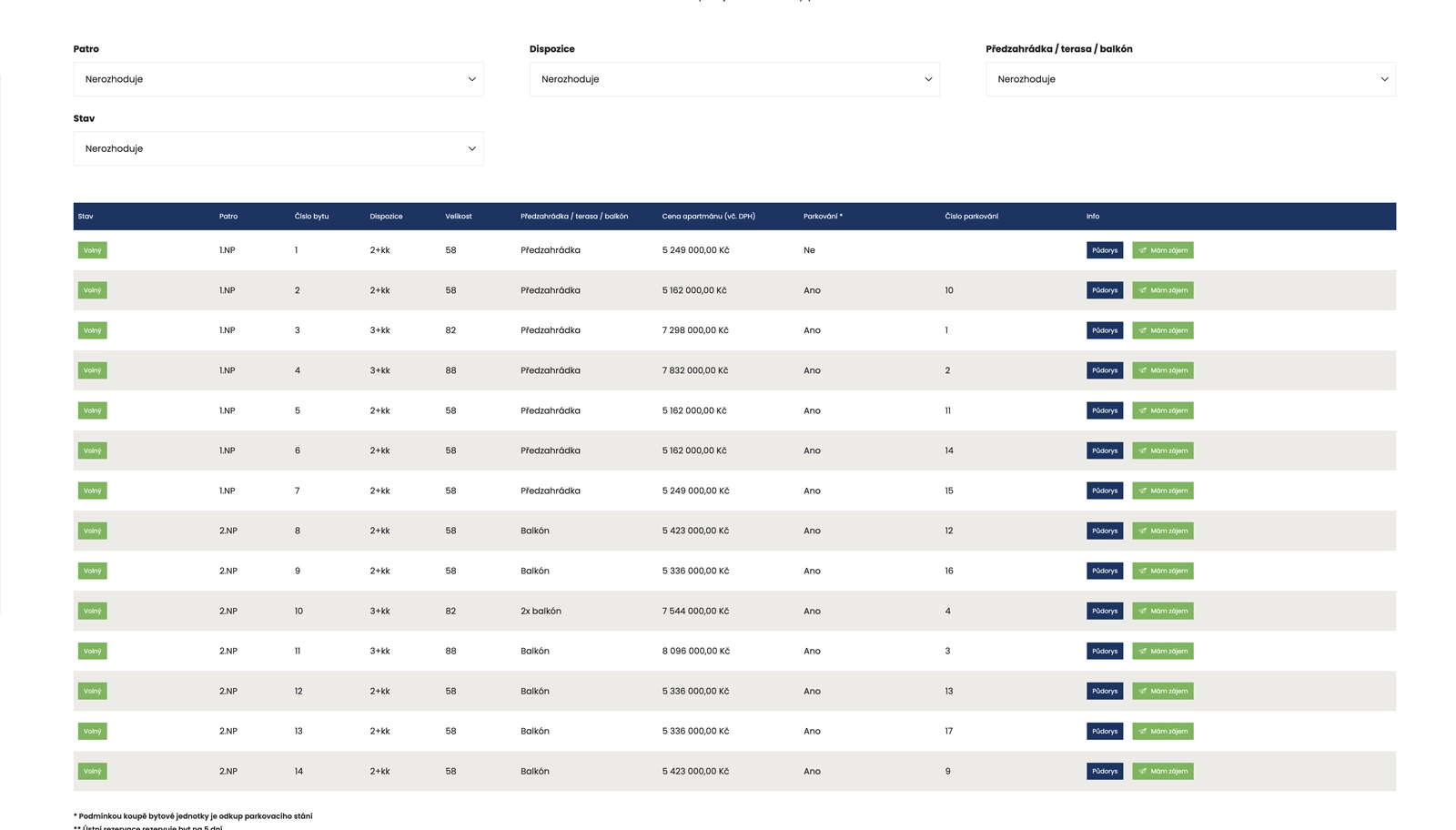Screen dimensions: 1456x830
Task: Click Půdorys button for apartment 1
Action: tap(1104, 250)
